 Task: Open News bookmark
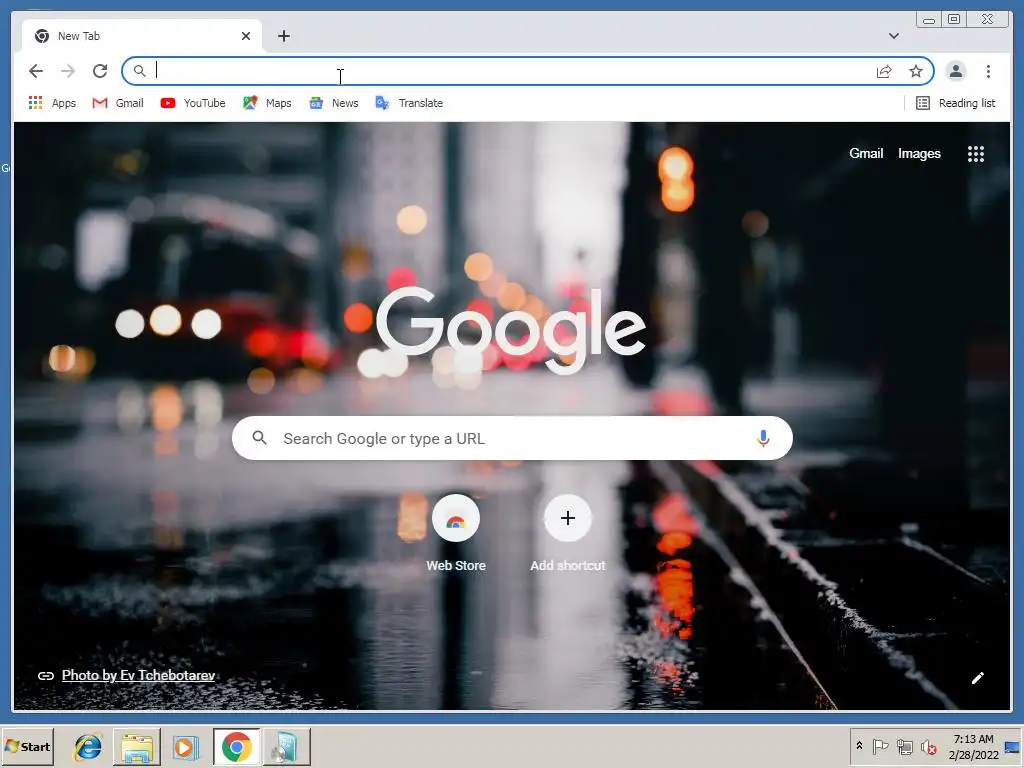tap(334, 103)
